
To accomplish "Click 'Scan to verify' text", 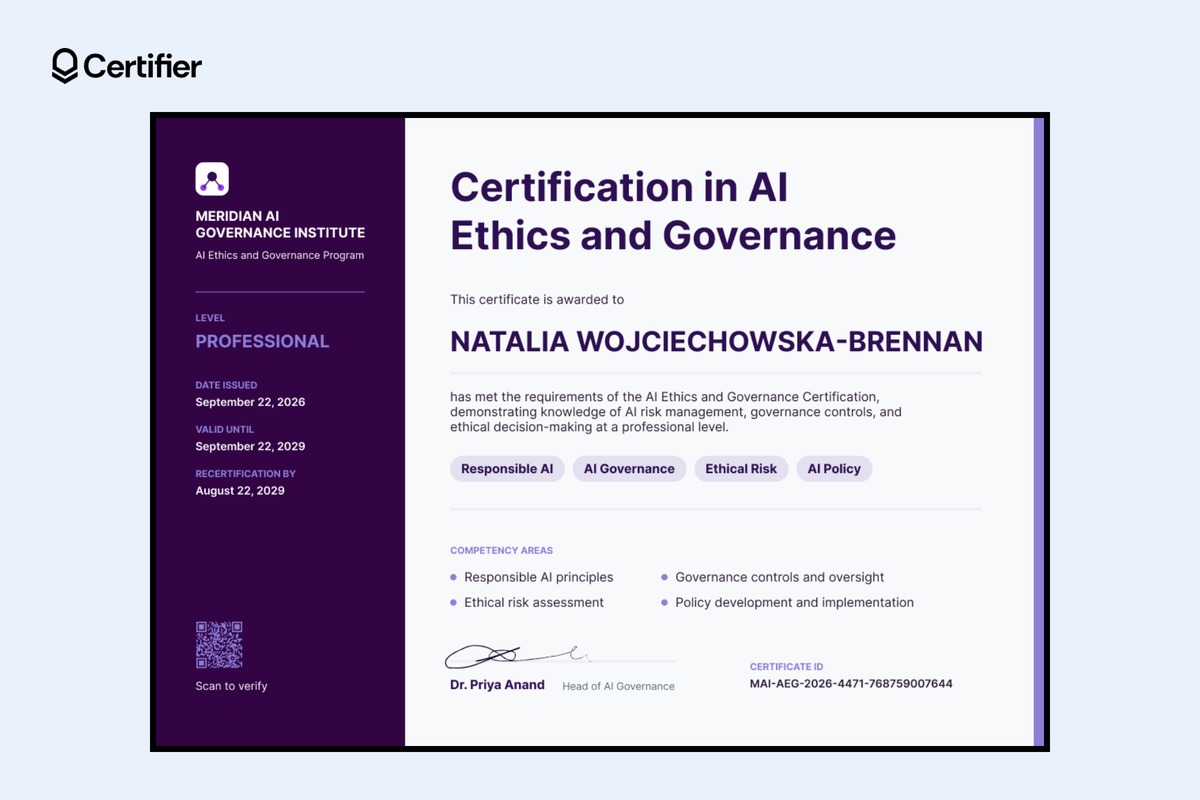I will 231,686.
